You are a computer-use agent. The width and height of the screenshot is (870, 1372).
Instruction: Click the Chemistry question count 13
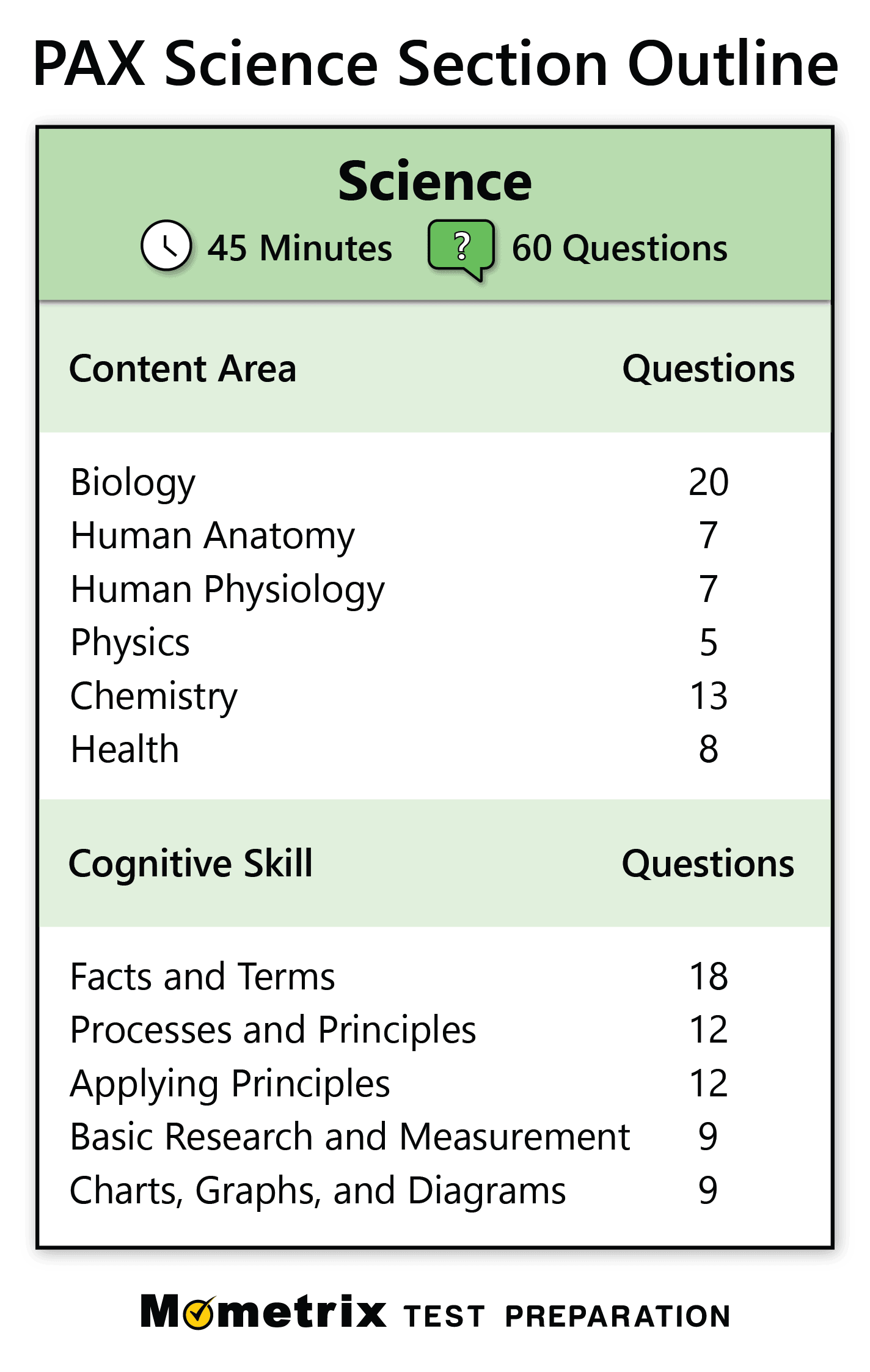tap(709, 696)
